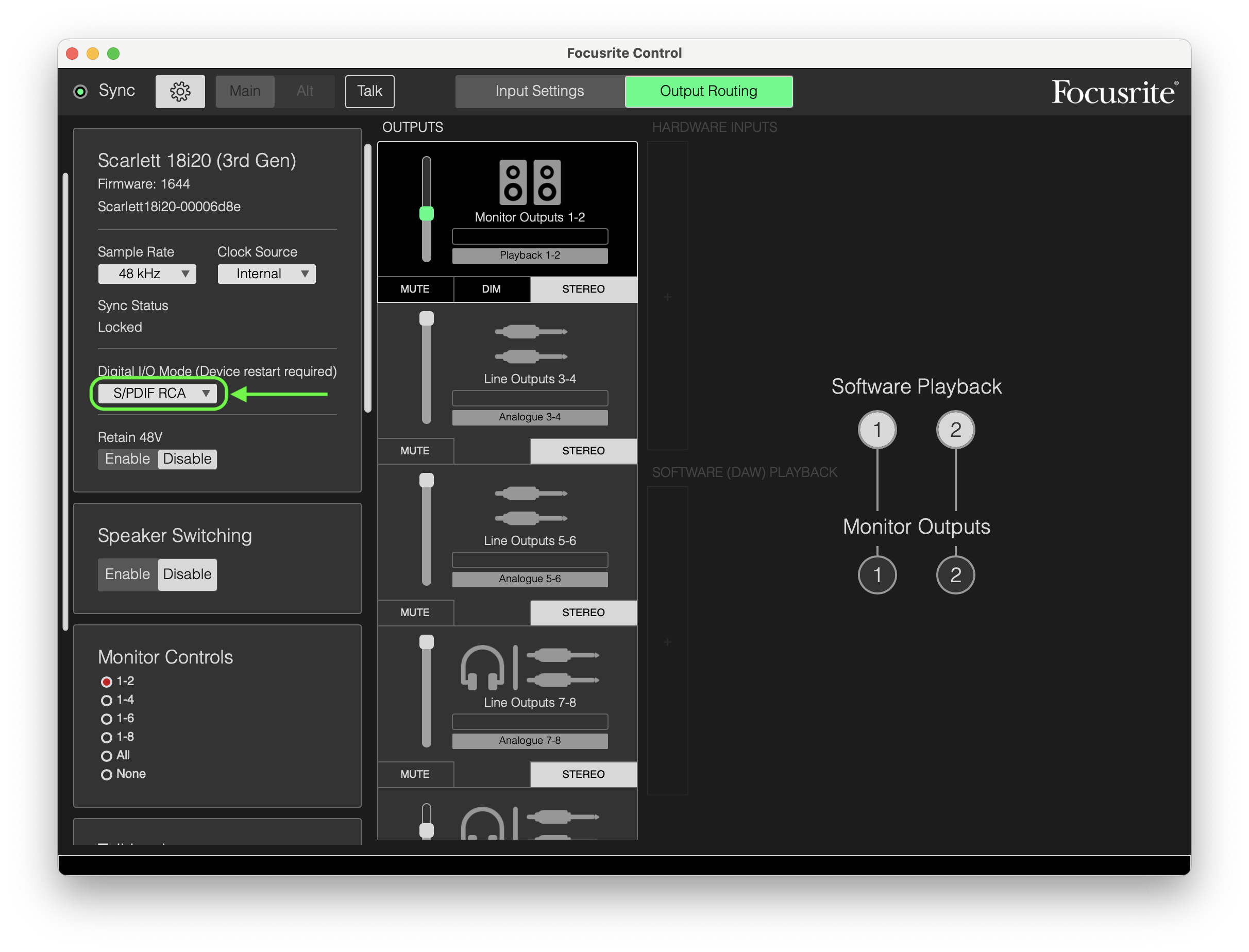Open the Analogue 7-8 source selector
The height and width of the screenshot is (952, 1249).
(530, 741)
